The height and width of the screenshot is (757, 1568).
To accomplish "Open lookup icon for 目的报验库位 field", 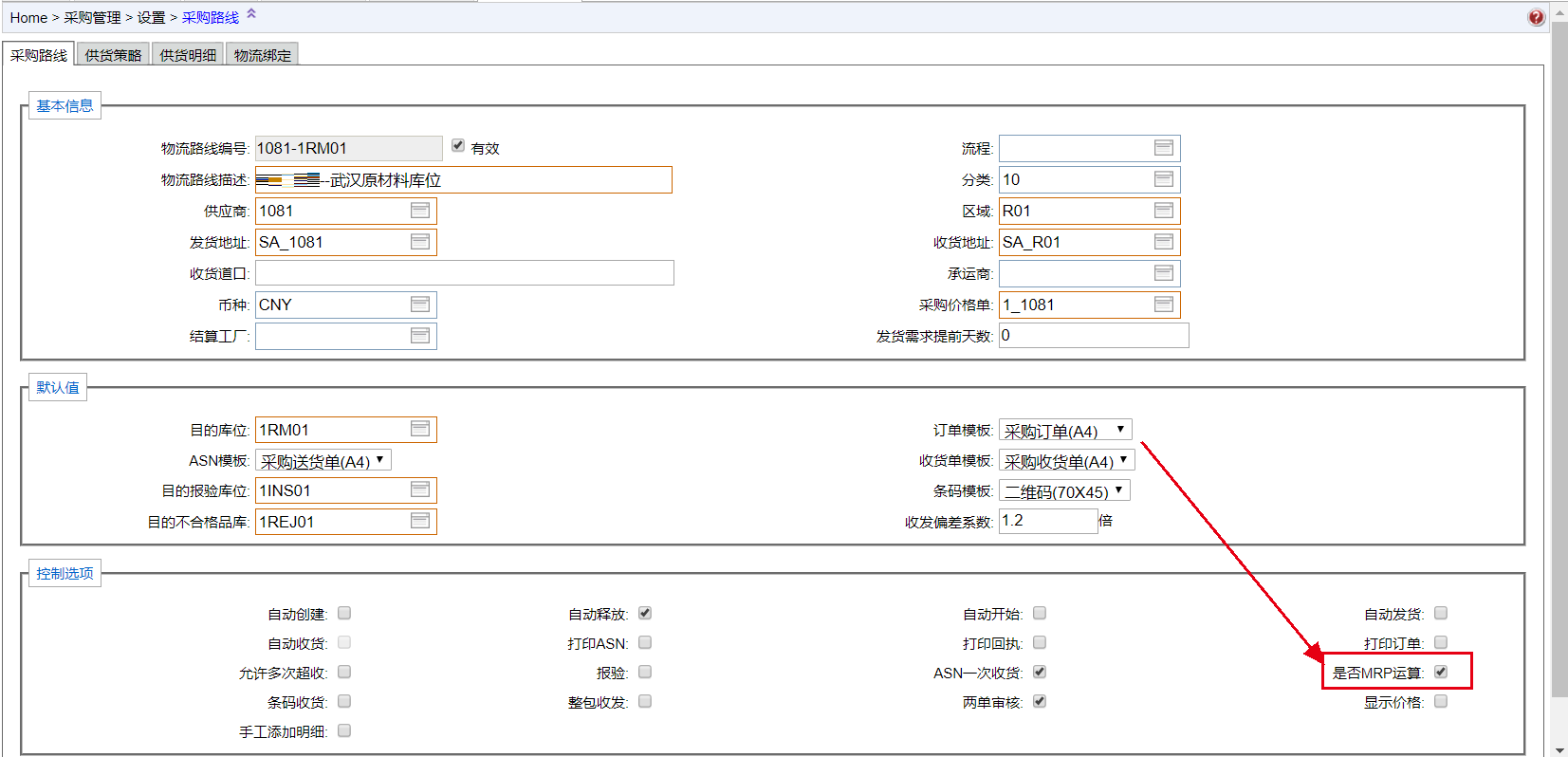I will point(420,489).
